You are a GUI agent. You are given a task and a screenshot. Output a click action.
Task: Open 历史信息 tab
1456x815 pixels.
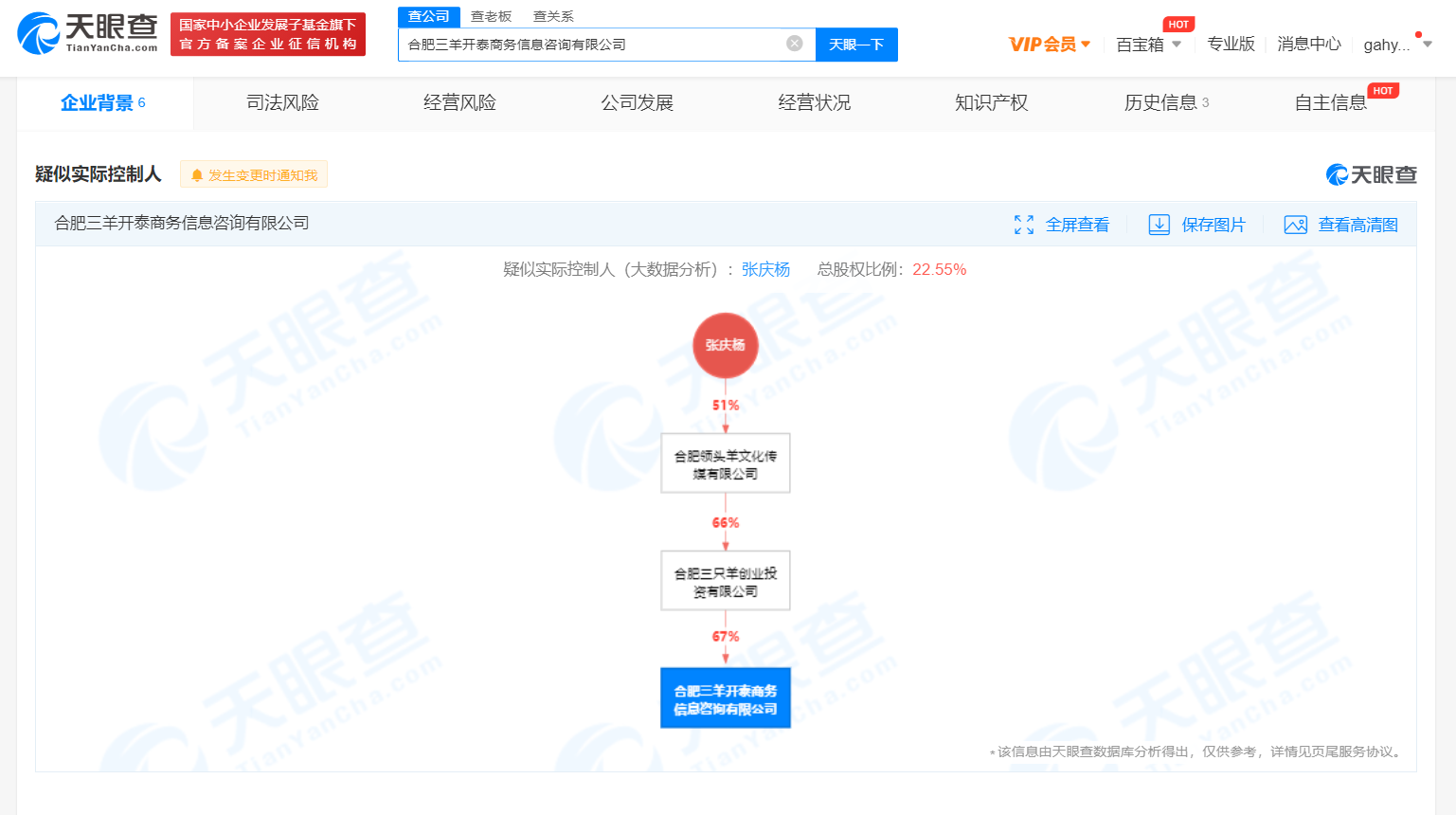coord(1167,102)
